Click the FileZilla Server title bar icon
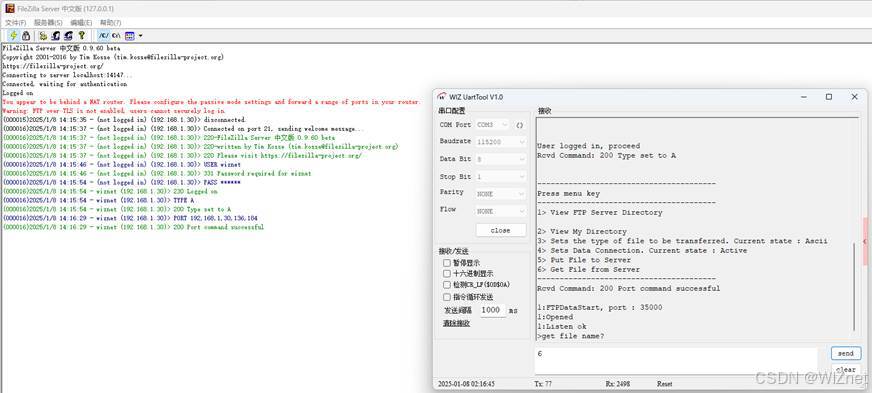872x393 pixels. [x=9, y=8]
